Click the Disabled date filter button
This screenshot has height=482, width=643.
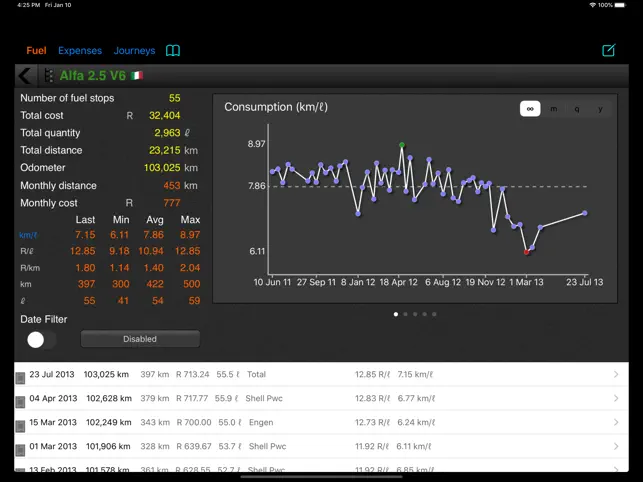tap(140, 339)
